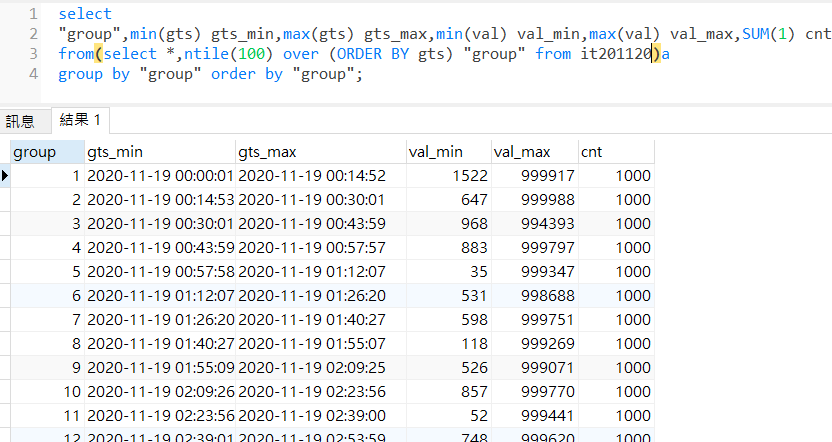The width and height of the screenshot is (832, 442).
Task: Select val_min cell 1522
Action: [x=448, y=176]
